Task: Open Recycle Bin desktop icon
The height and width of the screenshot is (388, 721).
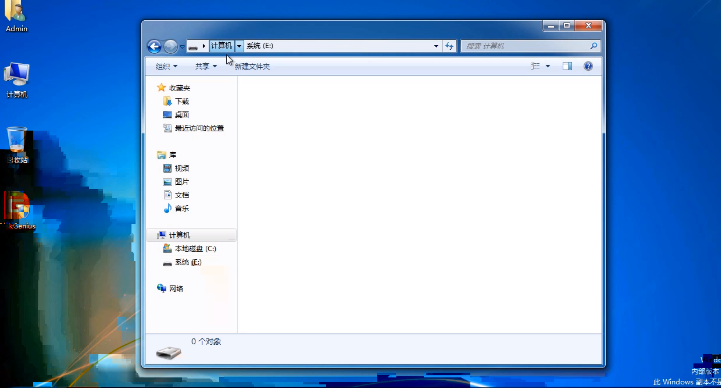Action: 17,145
